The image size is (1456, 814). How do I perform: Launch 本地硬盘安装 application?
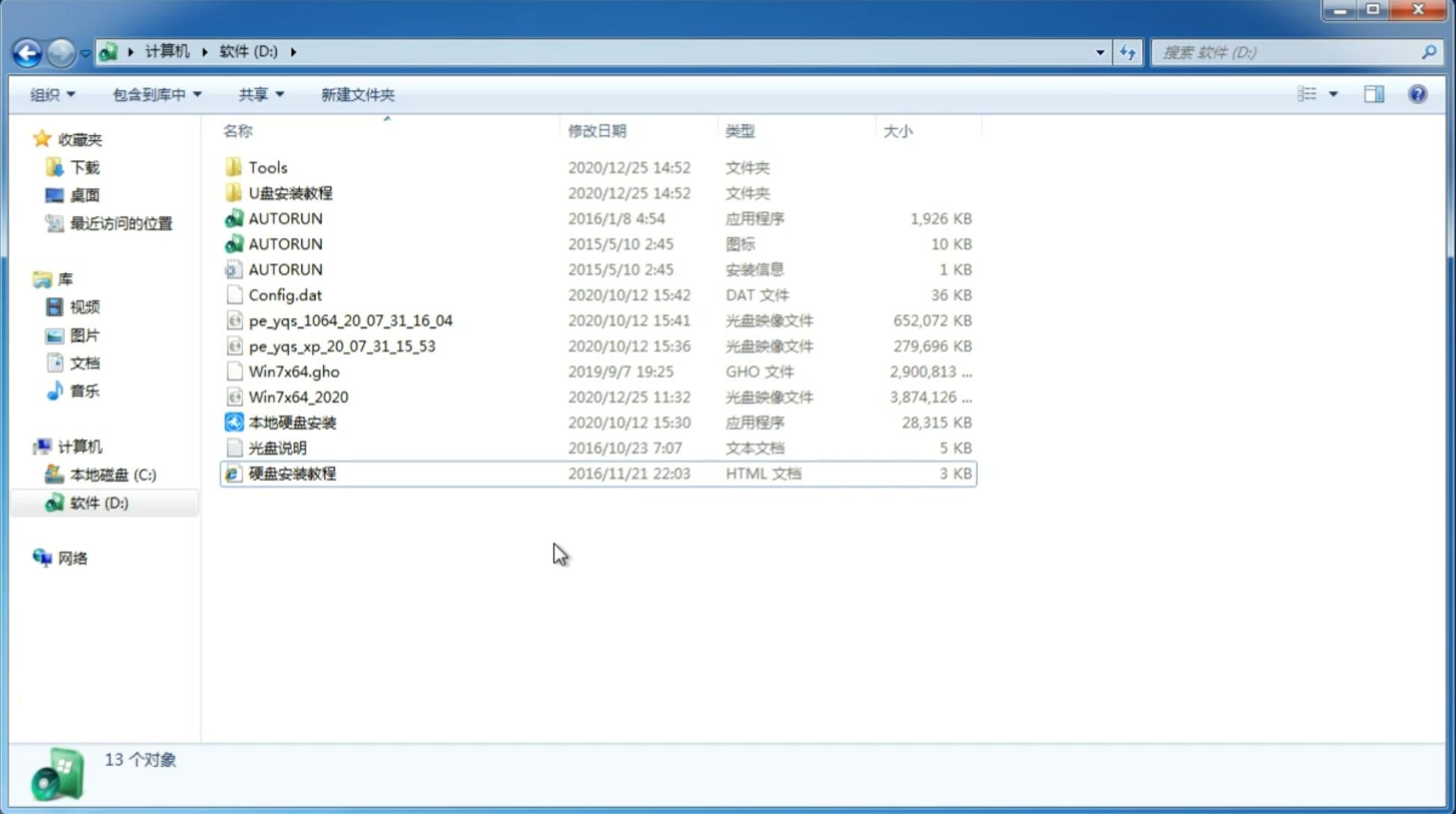click(x=291, y=422)
